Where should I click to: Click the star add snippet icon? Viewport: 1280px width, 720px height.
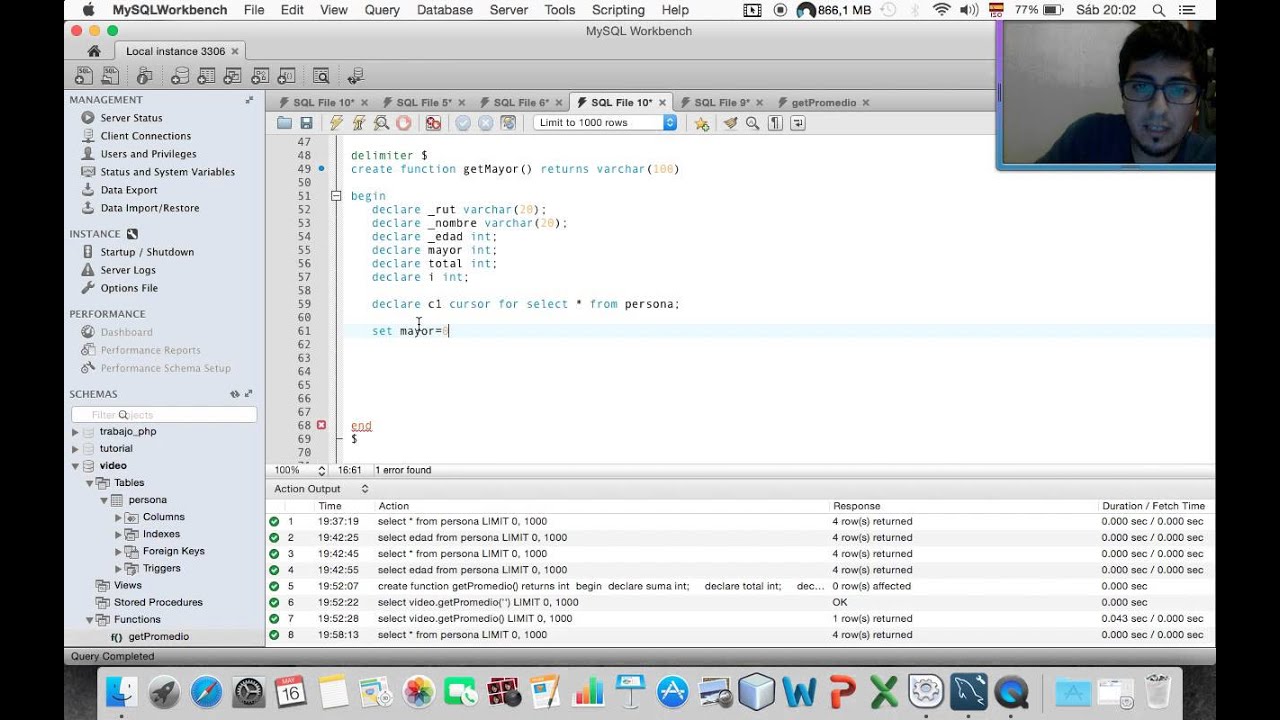(x=702, y=123)
